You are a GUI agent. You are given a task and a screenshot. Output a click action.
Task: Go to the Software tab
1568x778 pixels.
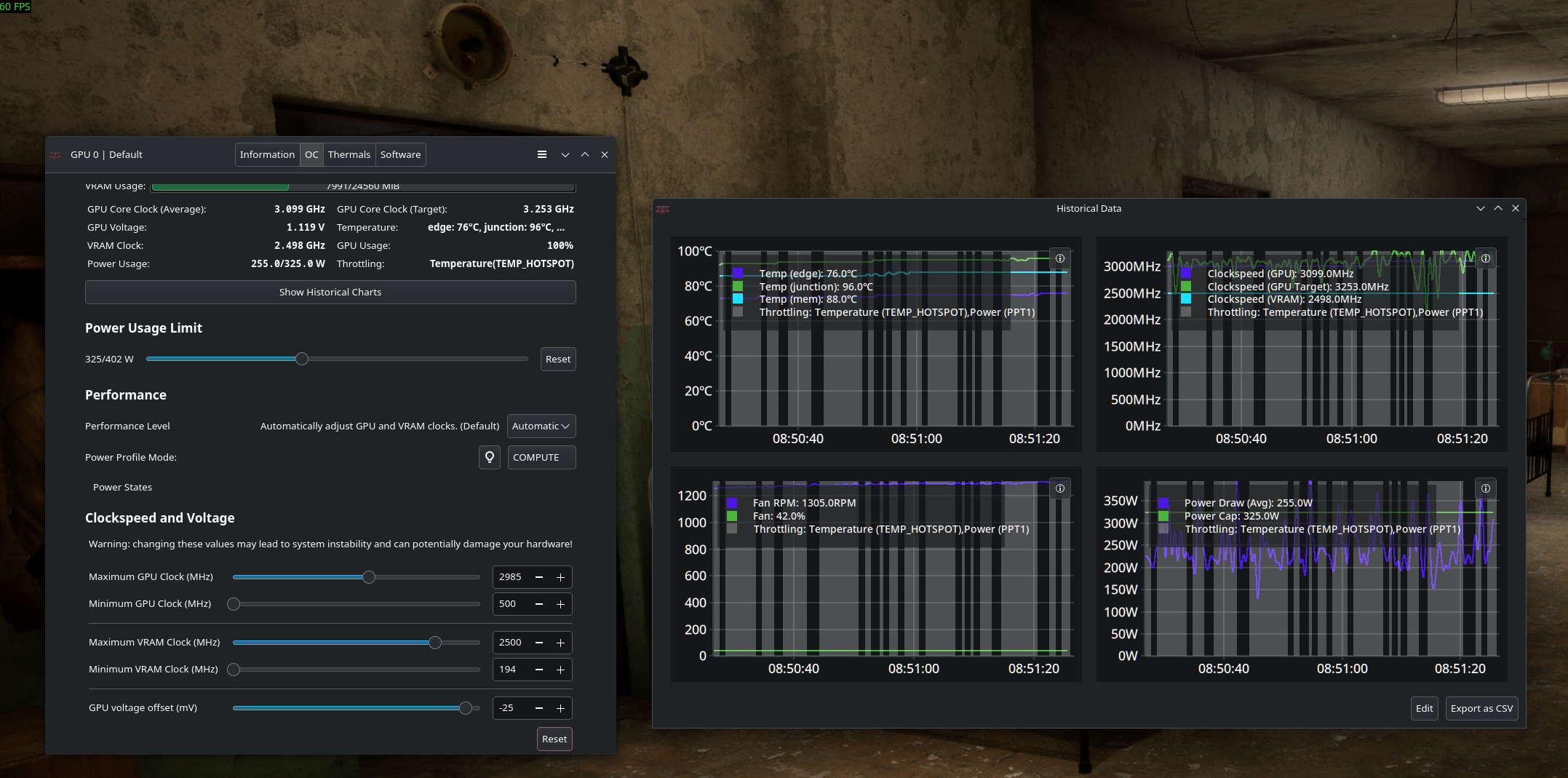click(x=401, y=154)
